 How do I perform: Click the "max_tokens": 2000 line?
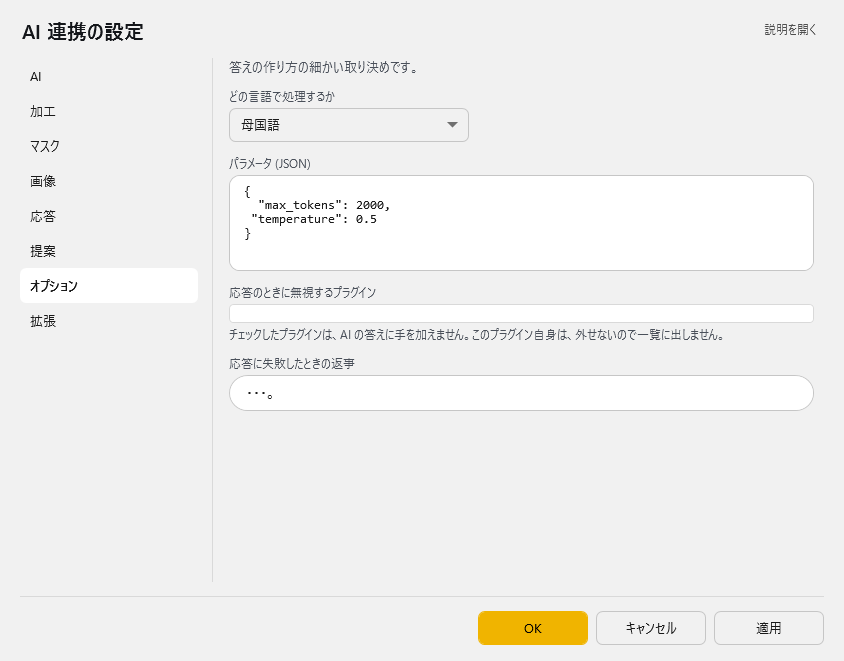coord(323,205)
